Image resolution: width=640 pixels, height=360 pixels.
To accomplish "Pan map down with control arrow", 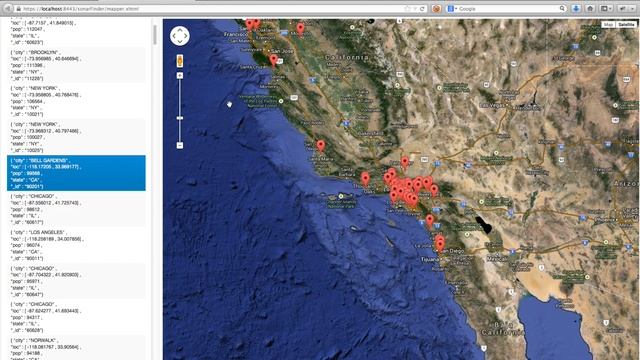I will pos(180,42).
